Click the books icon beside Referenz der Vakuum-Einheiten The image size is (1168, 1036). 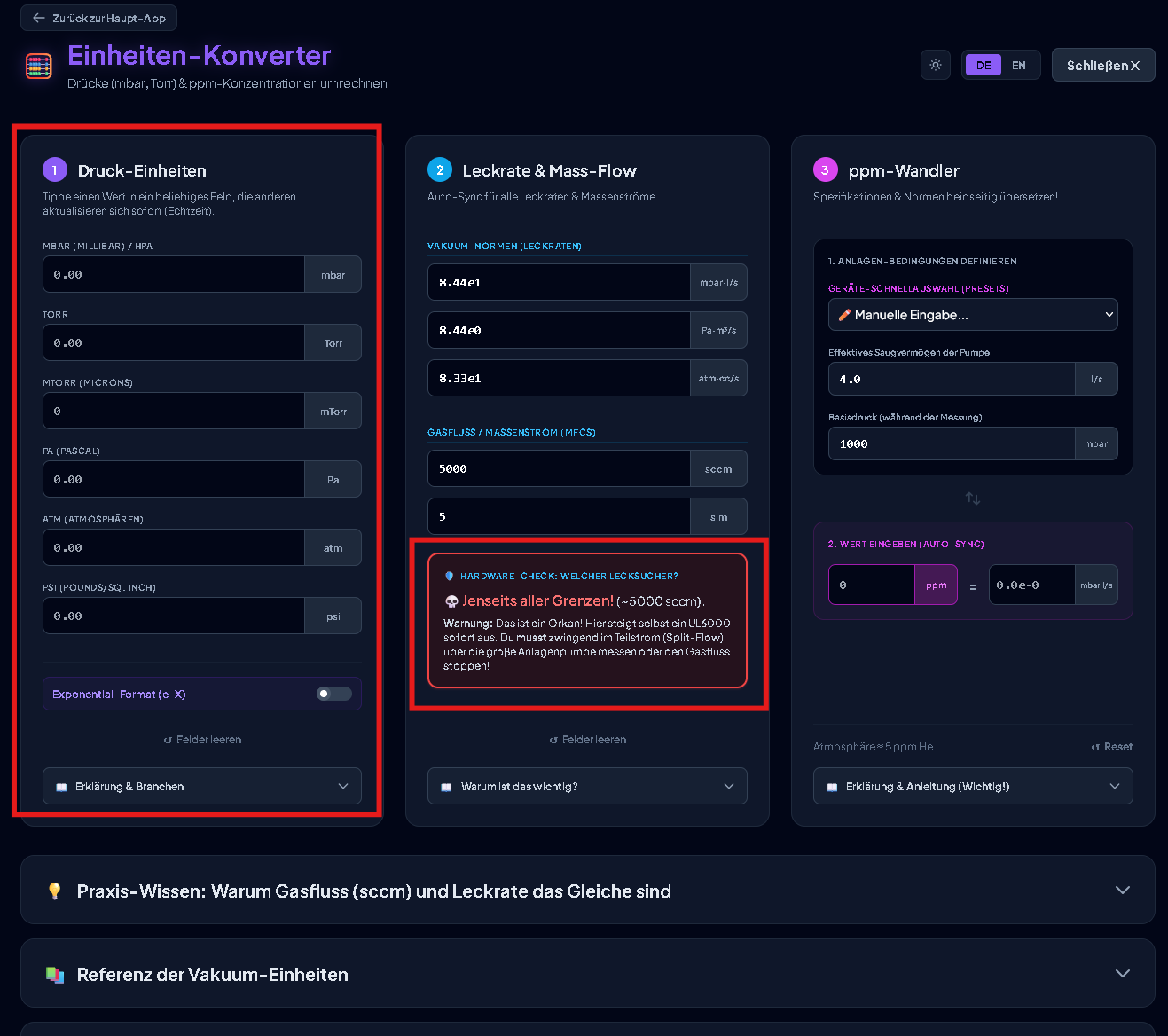55,975
